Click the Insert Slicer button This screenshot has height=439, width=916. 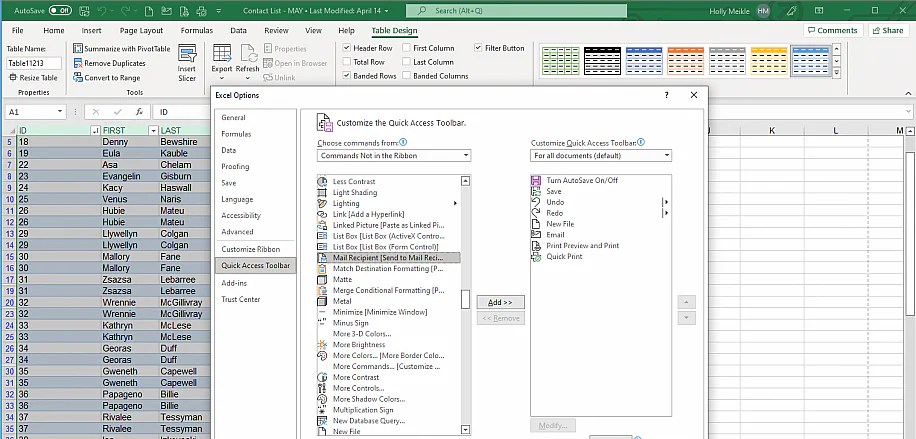(187, 63)
